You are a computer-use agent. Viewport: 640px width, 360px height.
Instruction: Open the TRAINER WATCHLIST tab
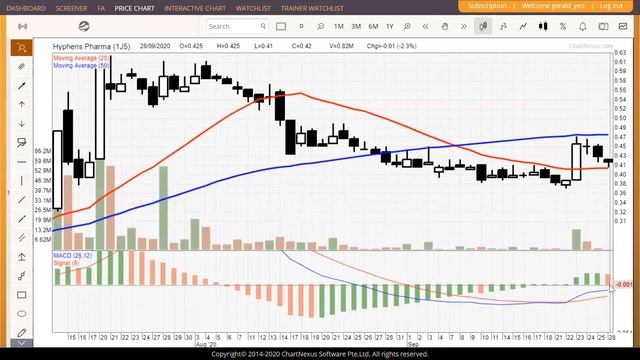(312, 8)
